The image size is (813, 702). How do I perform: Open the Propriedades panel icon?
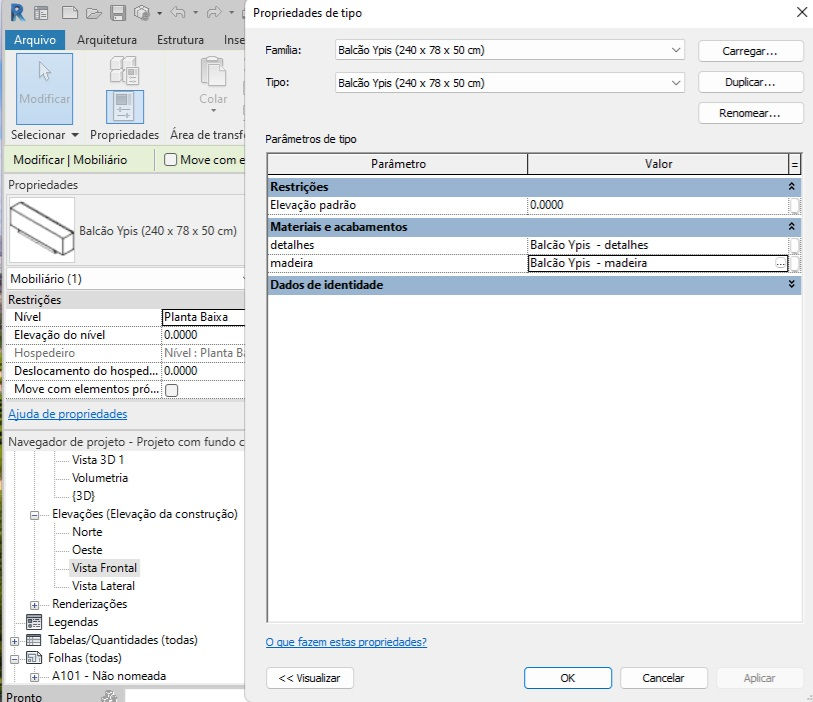coord(124,106)
